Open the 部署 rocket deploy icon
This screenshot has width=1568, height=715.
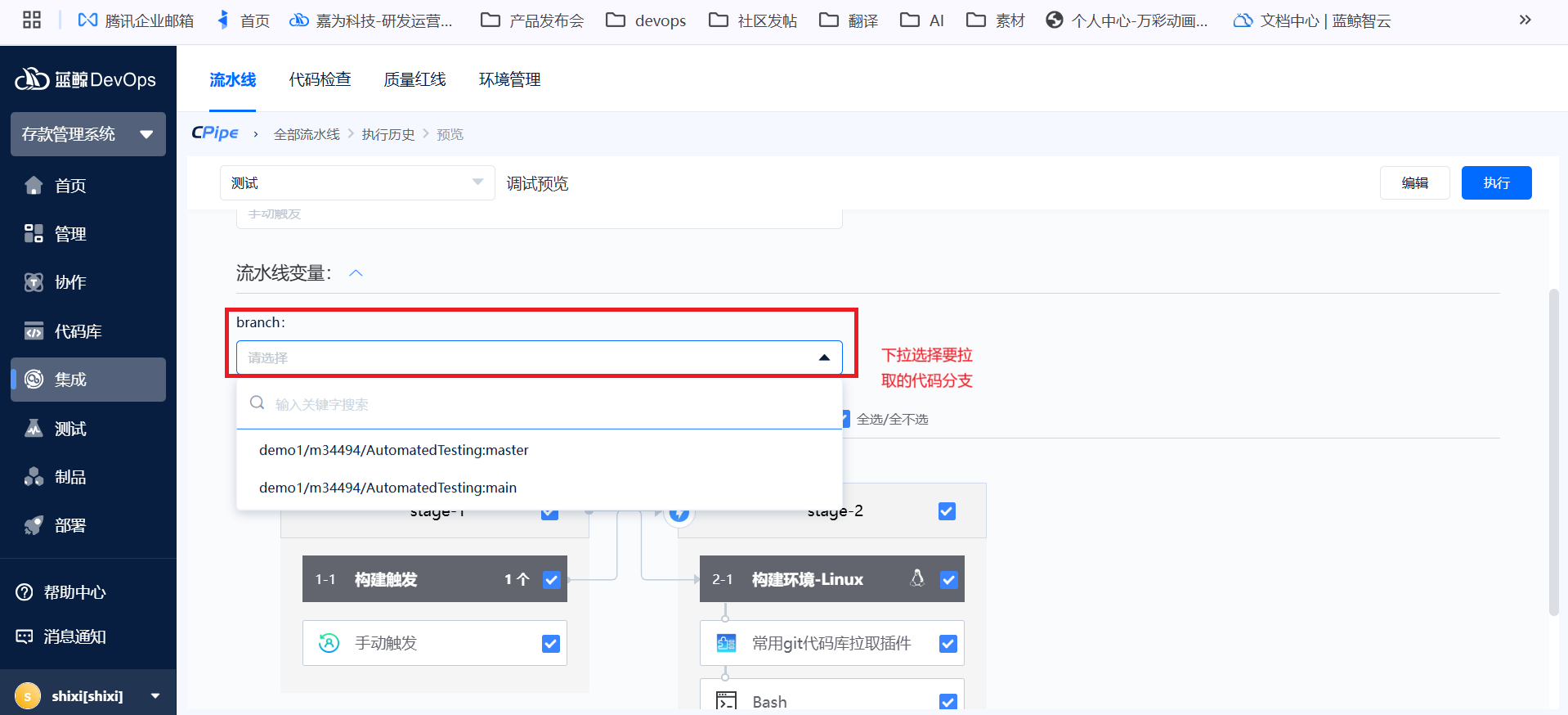(34, 525)
